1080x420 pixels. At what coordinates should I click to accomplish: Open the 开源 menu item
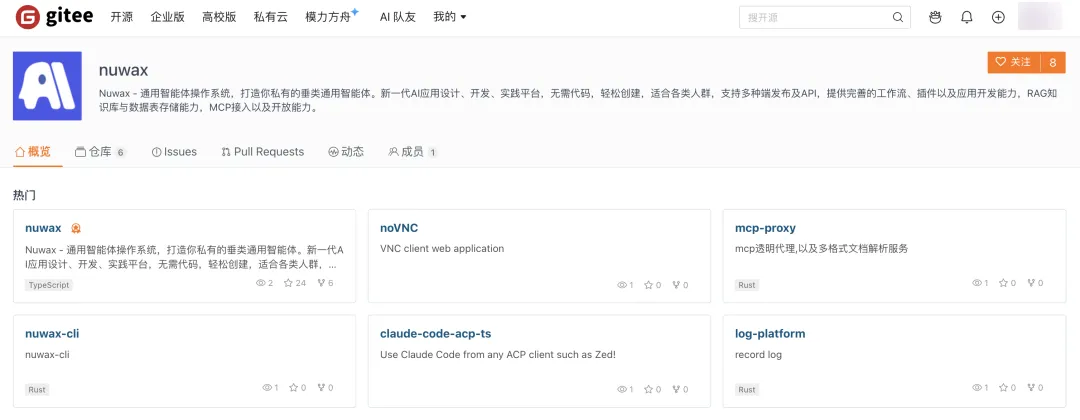tap(121, 17)
